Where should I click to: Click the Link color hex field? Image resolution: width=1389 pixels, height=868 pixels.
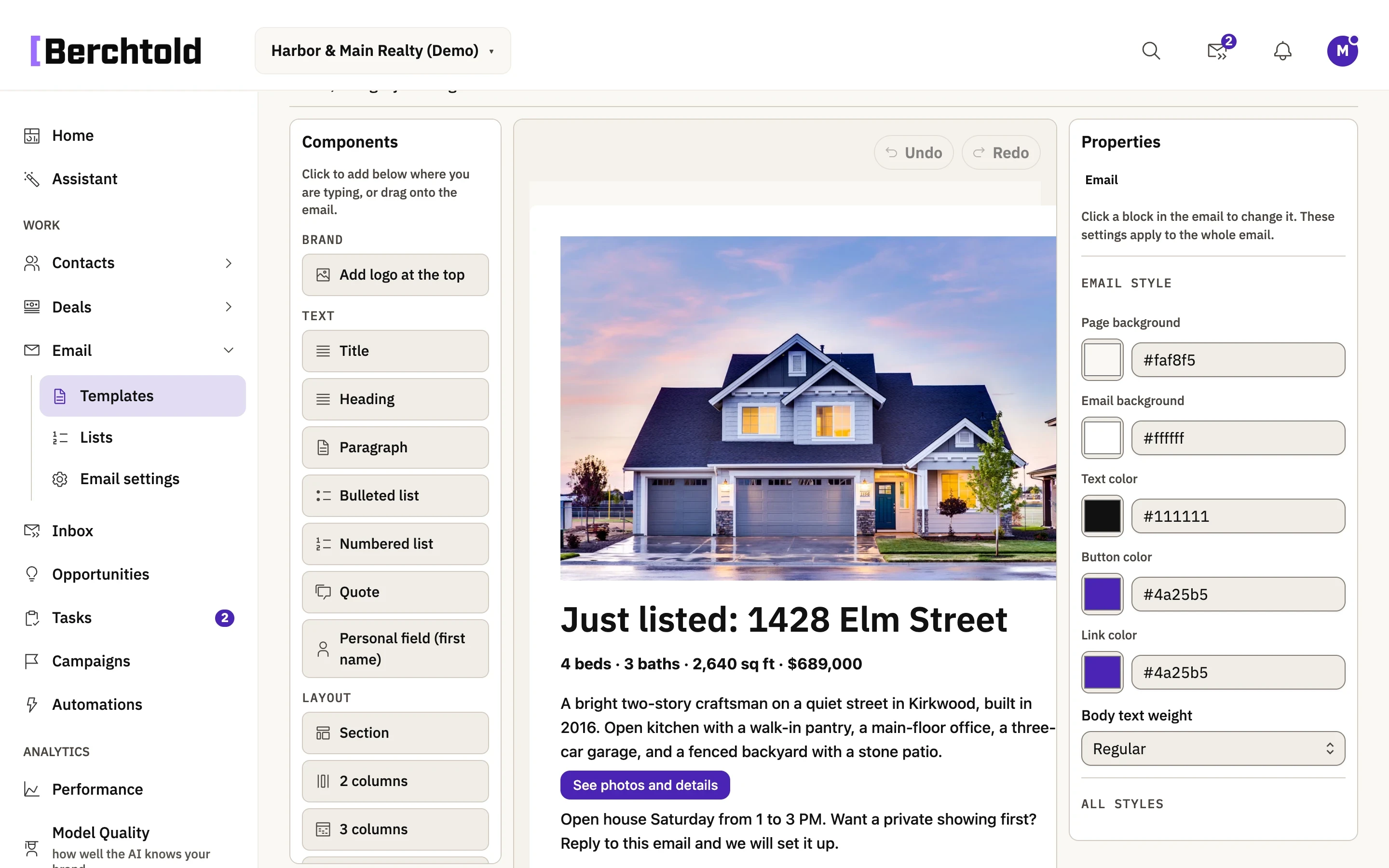click(1238, 672)
